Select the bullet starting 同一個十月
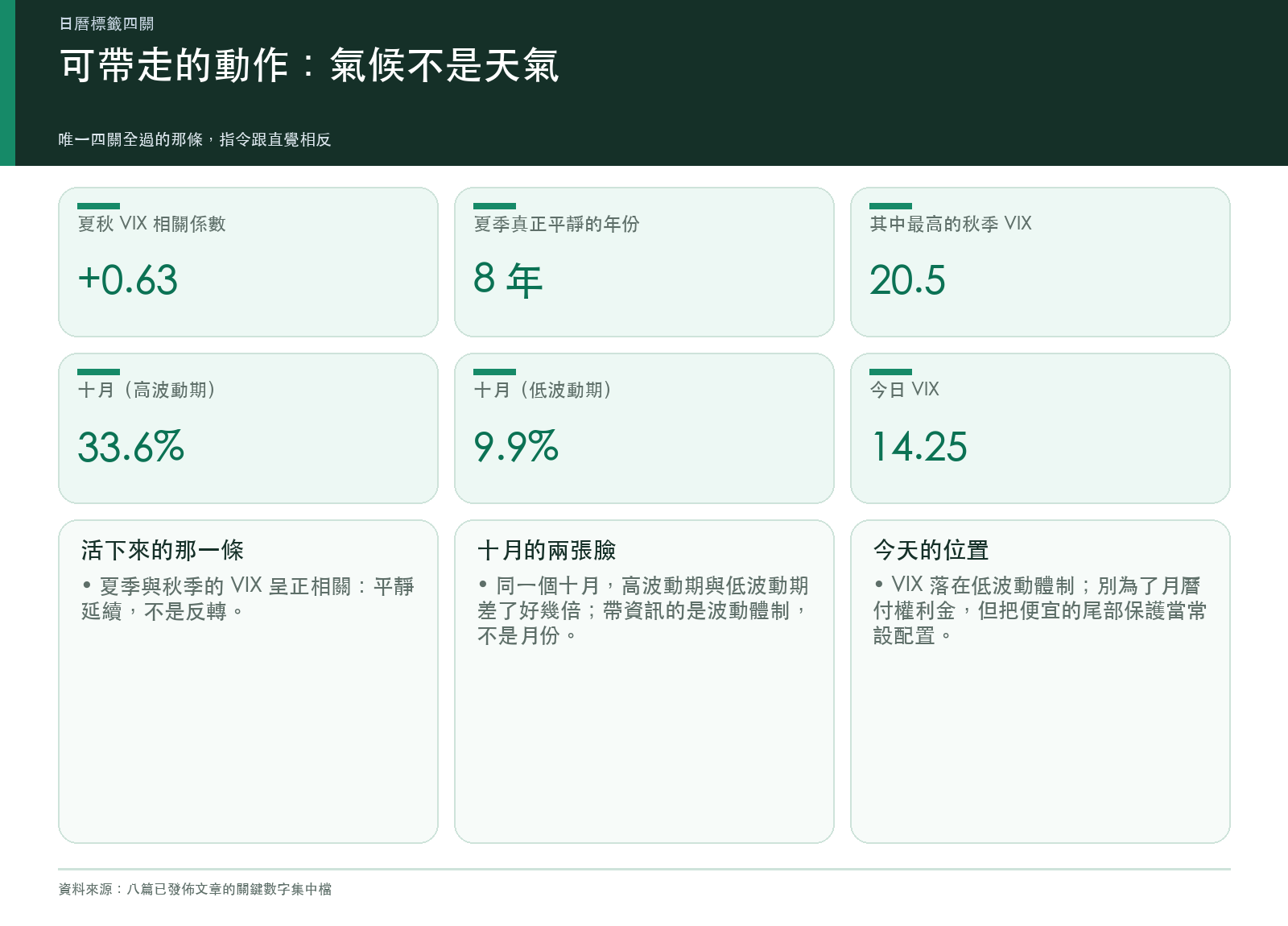This screenshot has width=1288, height=926. pyautogui.click(x=643, y=610)
